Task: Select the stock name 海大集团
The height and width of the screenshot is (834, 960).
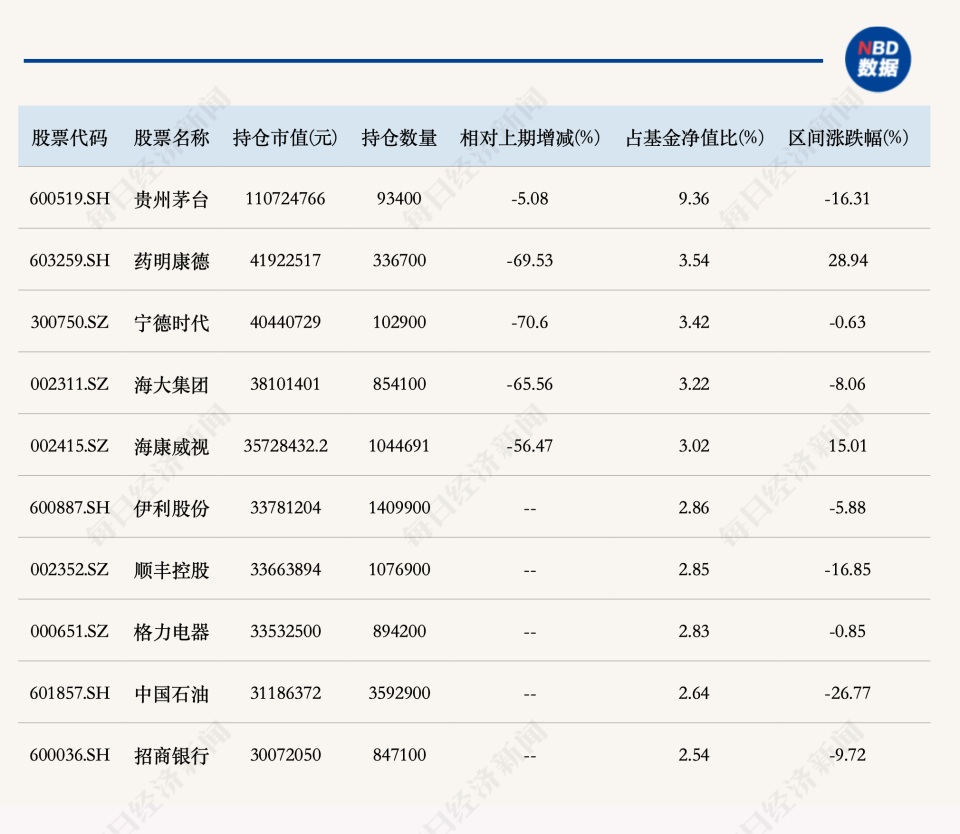Action: [171, 385]
